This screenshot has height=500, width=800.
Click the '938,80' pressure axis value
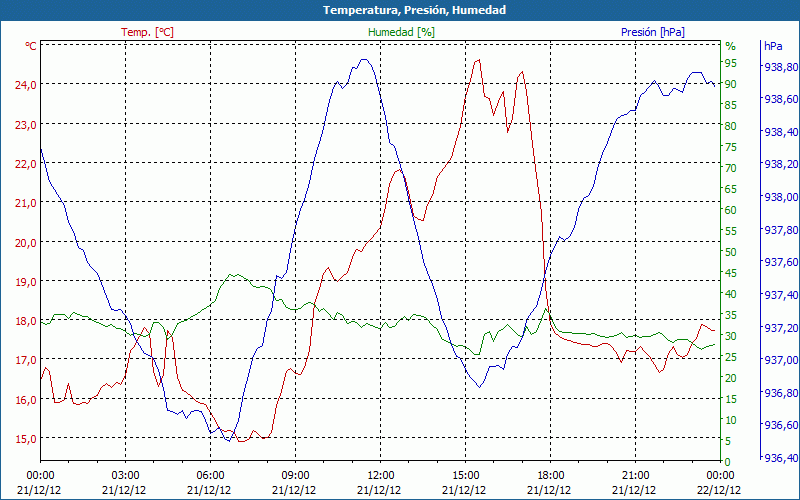point(779,67)
